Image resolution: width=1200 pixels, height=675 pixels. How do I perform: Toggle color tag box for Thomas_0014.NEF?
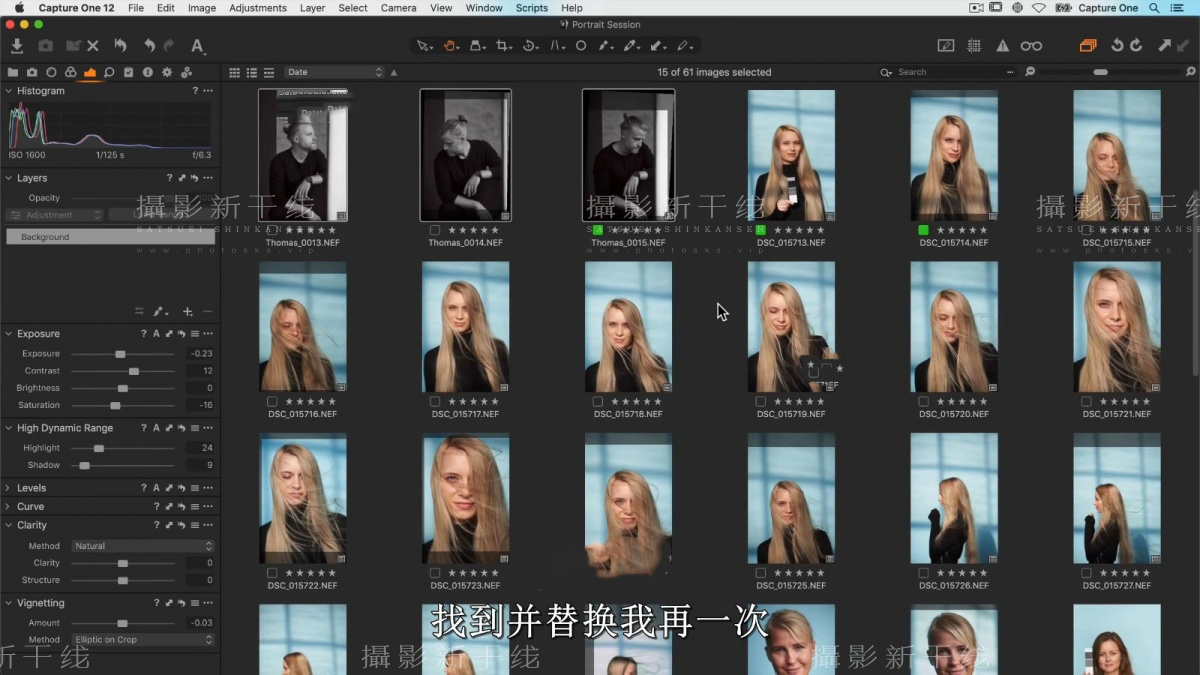435,230
